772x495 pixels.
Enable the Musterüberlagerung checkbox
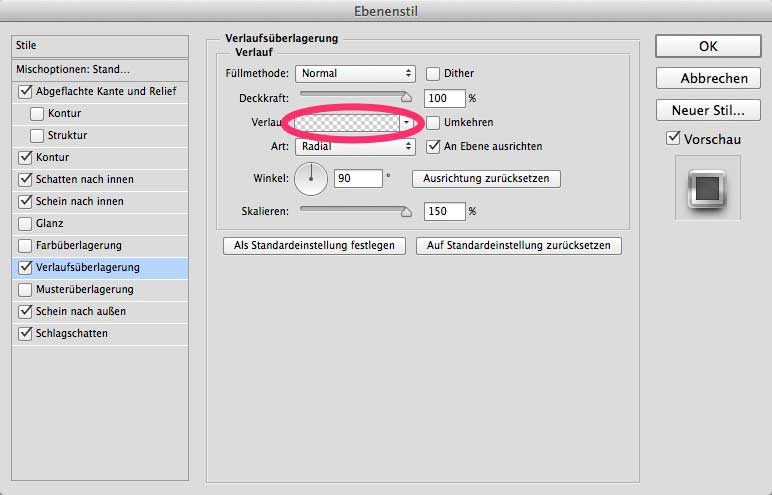(25, 290)
